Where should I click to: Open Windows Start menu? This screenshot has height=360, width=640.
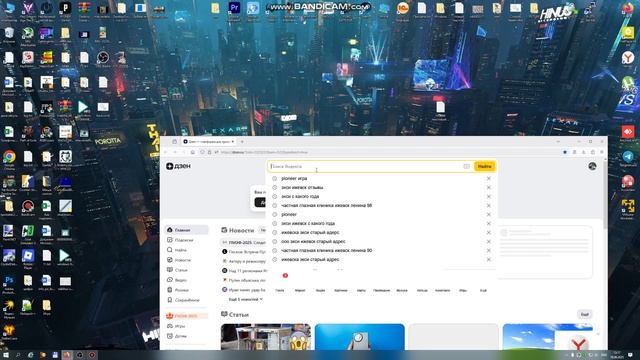6,355
